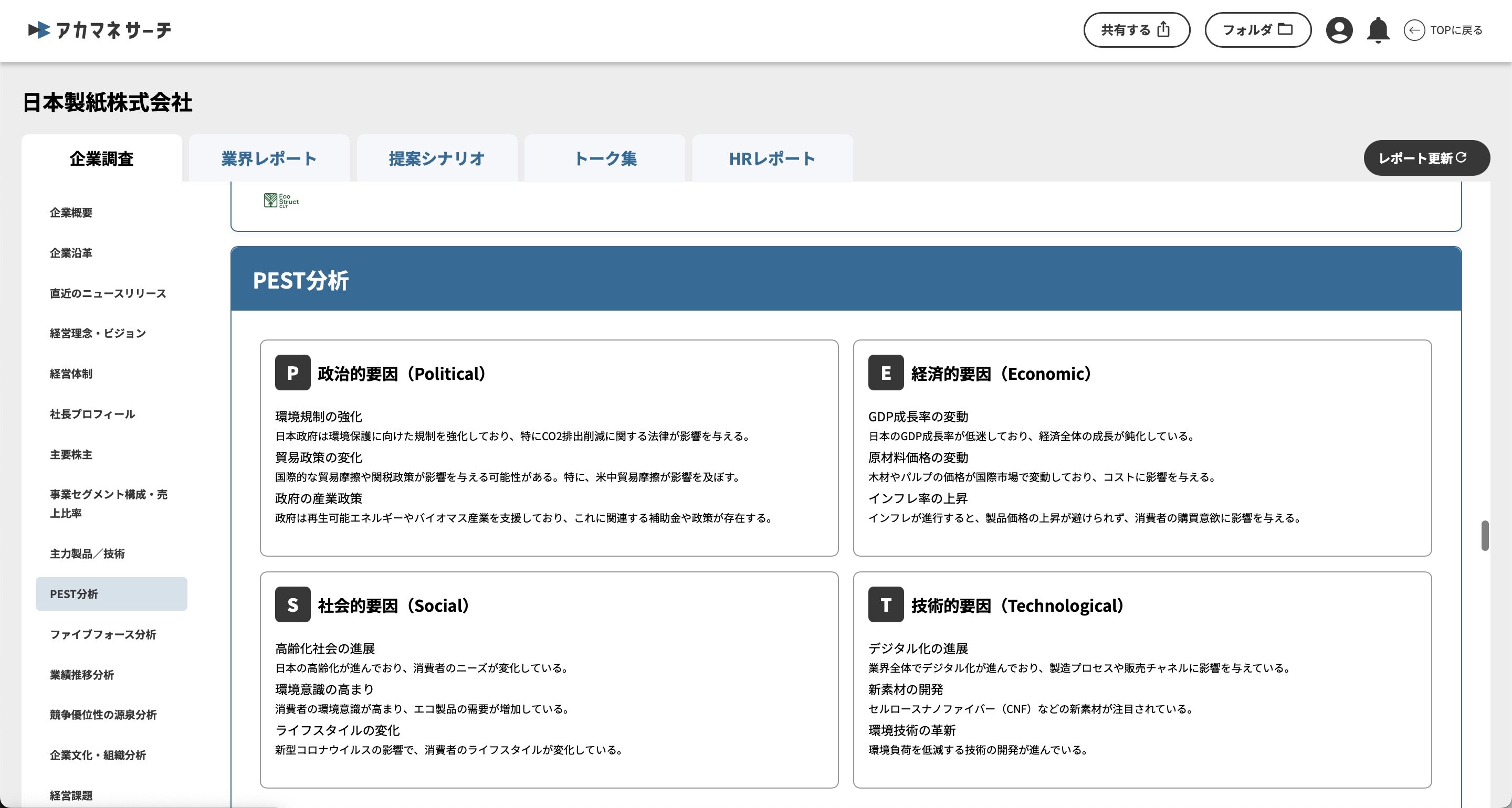Viewport: 1512px width, 808px height.
Task: Open 直近のニュースリリース sidebar item
Action: [x=108, y=293]
